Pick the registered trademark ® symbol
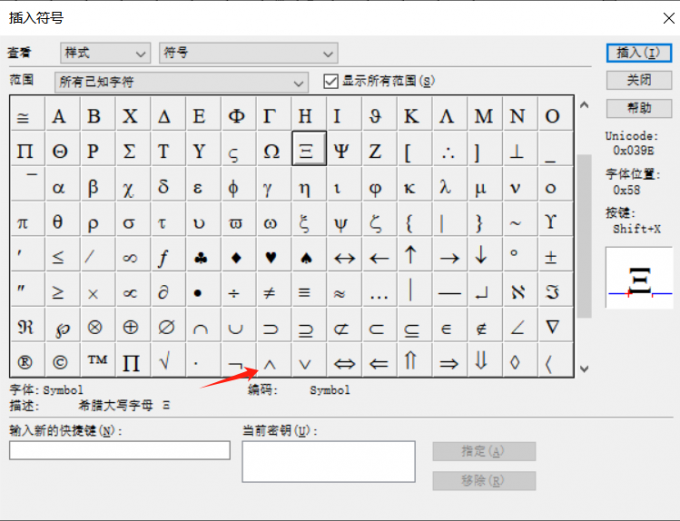The image size is (680, 521). coord(25,362)
